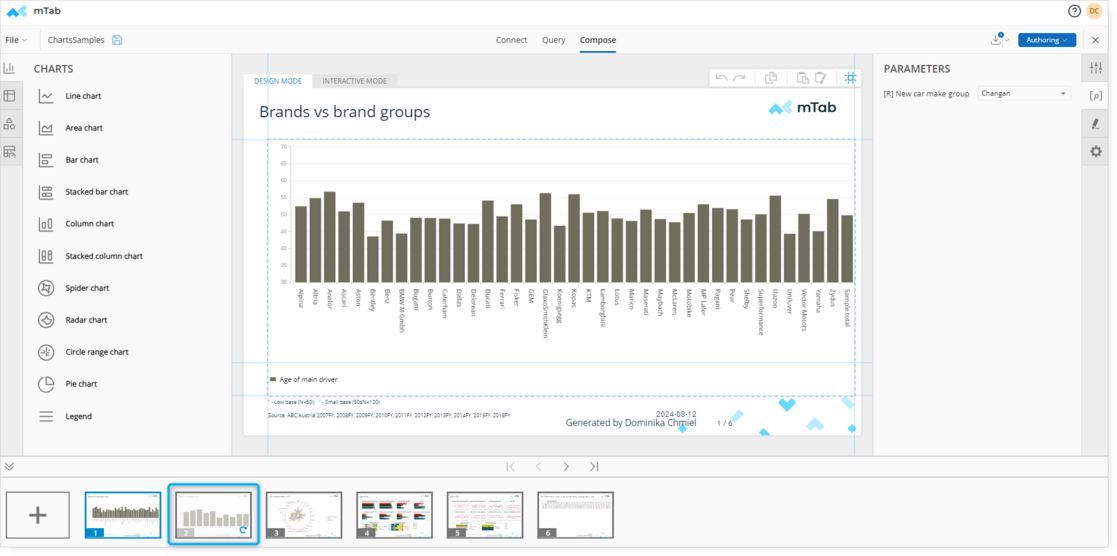Add a new slide with plus button

click(x=38, y=515)
